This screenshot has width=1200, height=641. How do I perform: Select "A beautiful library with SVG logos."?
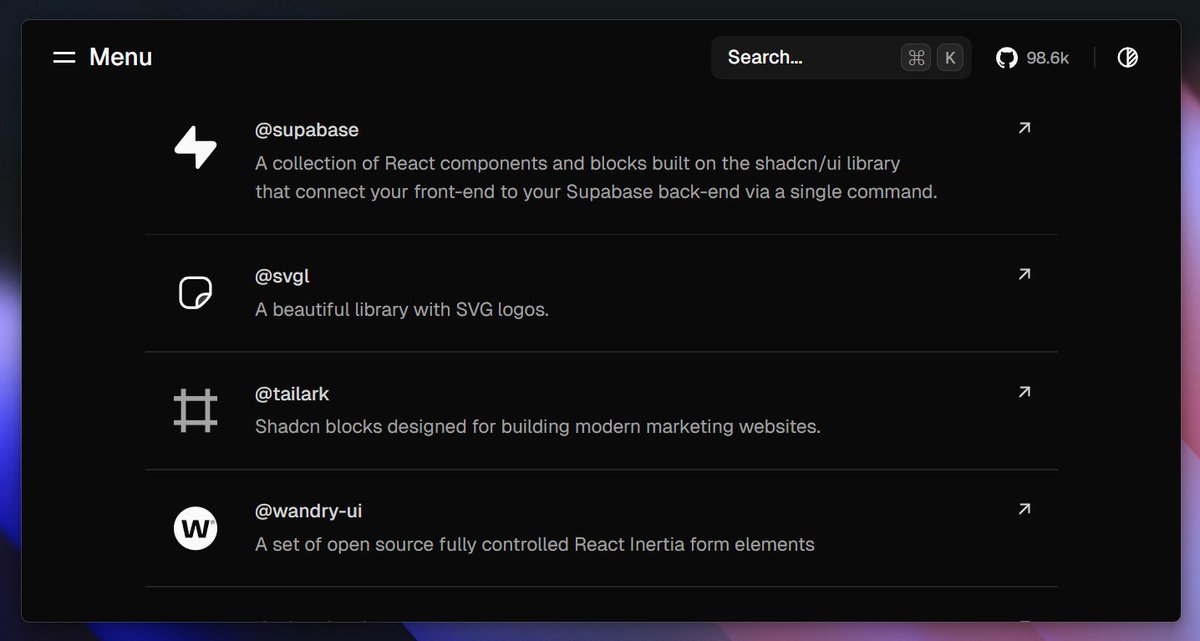pyautogui.click(x=402, y=310)
